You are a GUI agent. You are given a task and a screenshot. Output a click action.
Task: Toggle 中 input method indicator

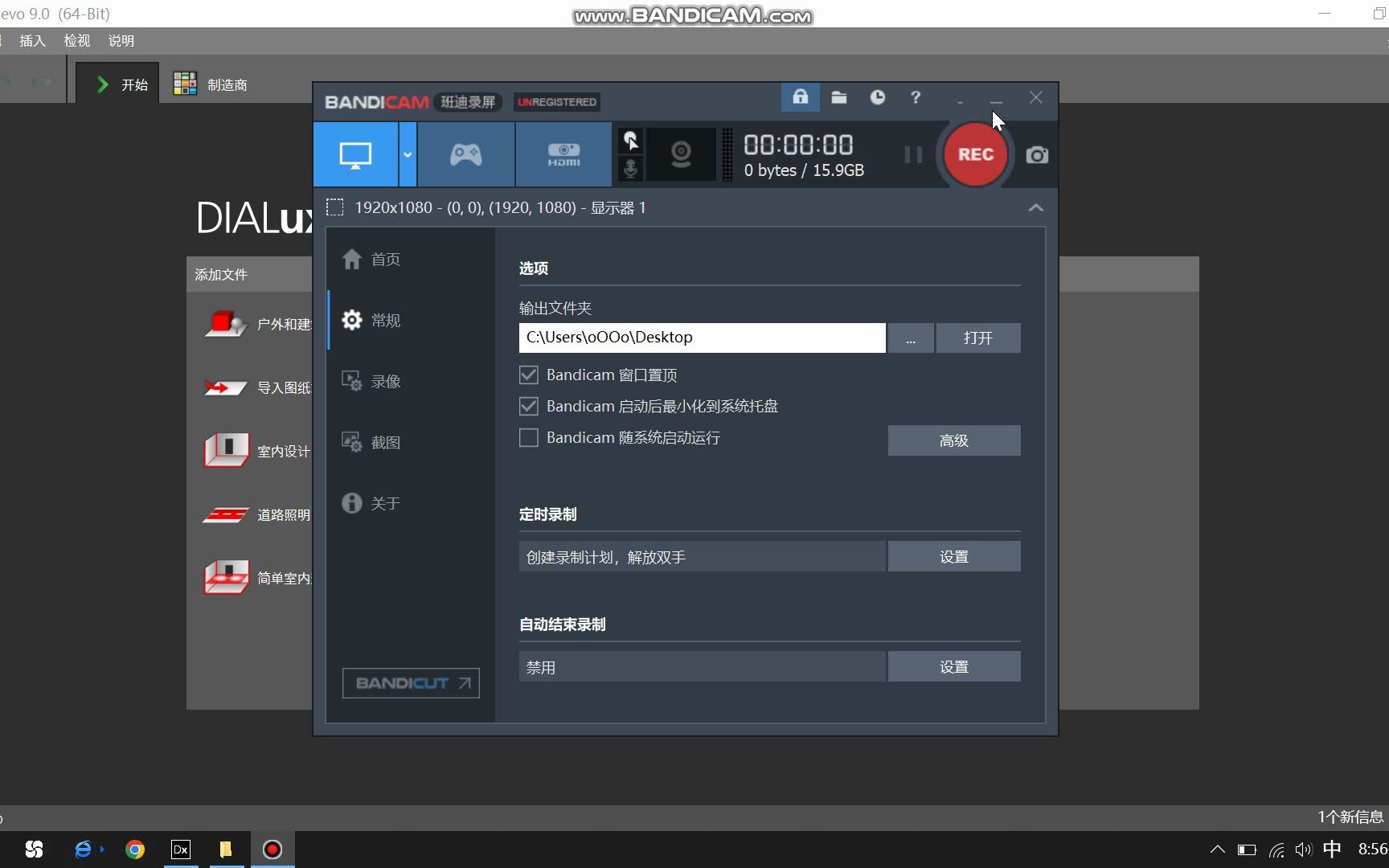click(x=1332, y=849)
